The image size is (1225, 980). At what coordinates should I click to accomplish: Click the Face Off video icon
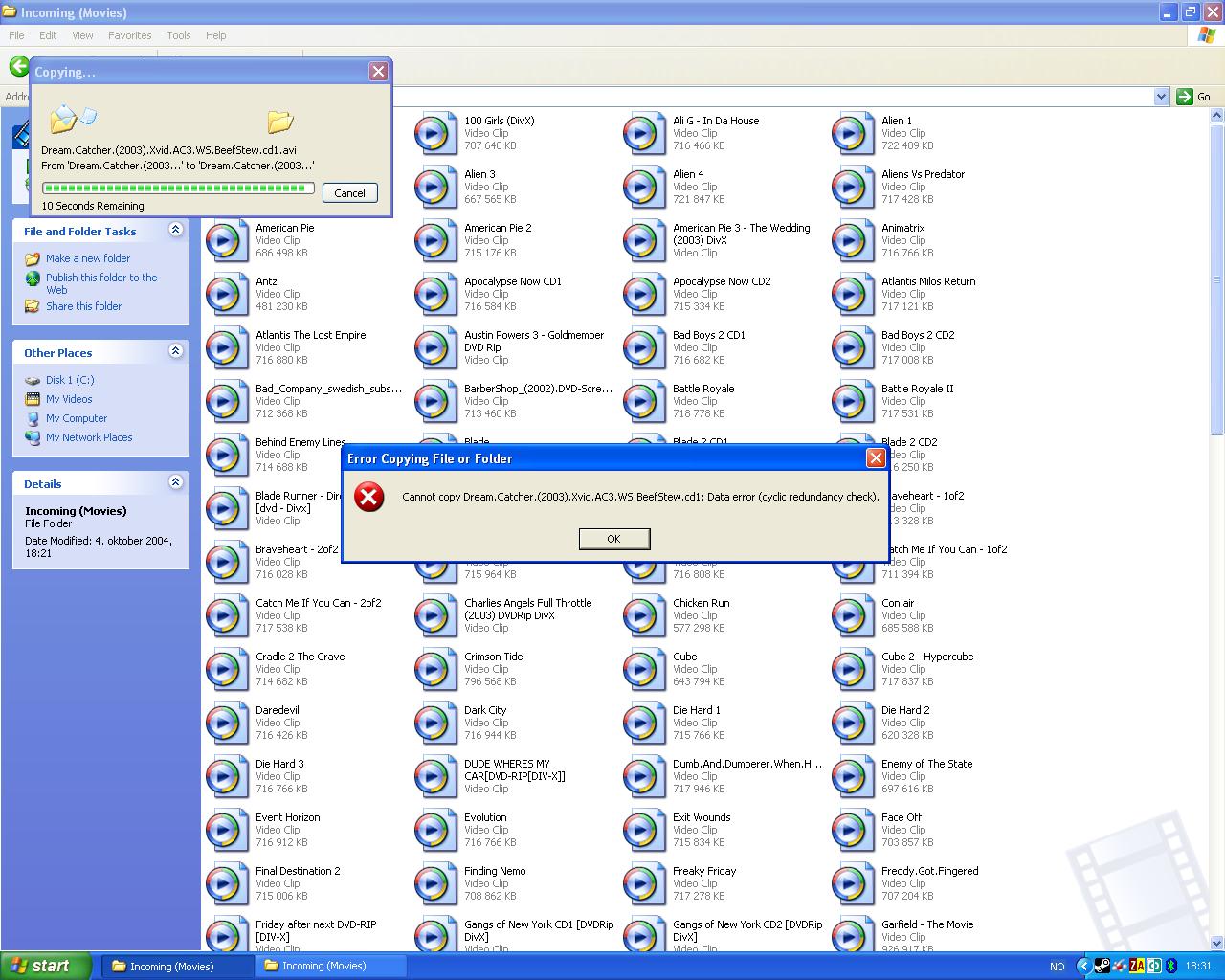point(852,831)
